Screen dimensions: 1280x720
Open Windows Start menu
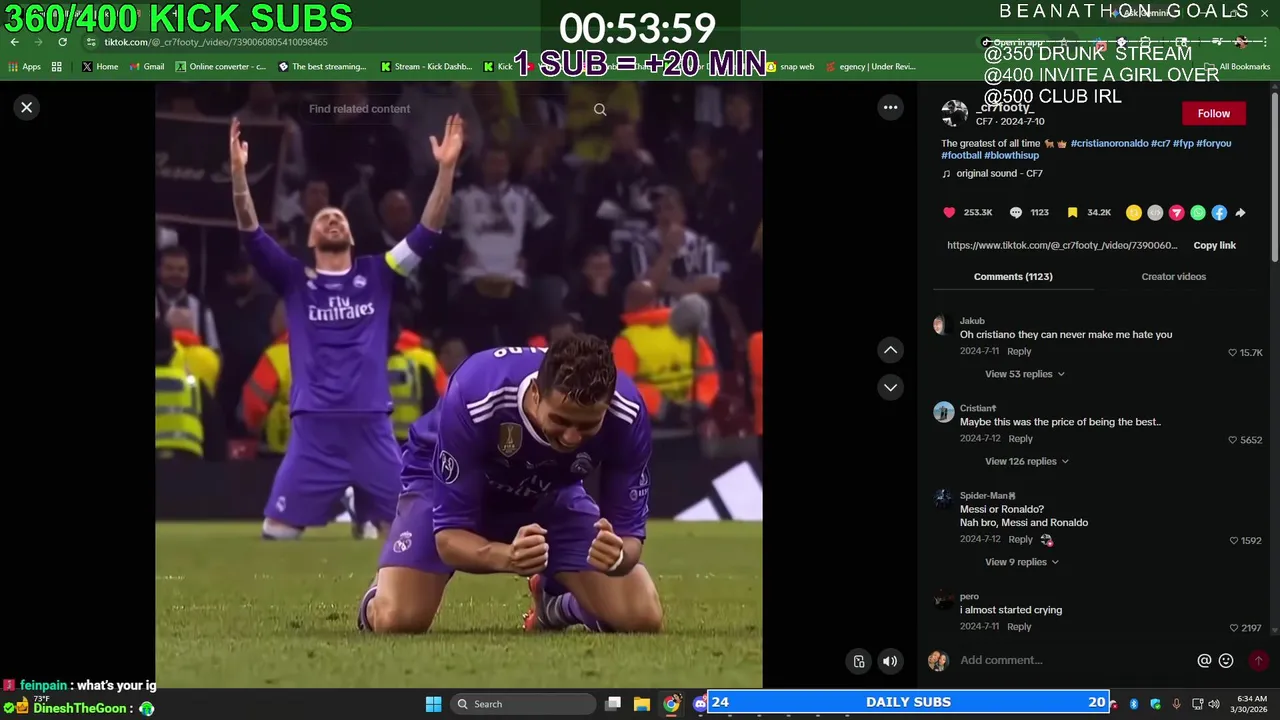433,704
